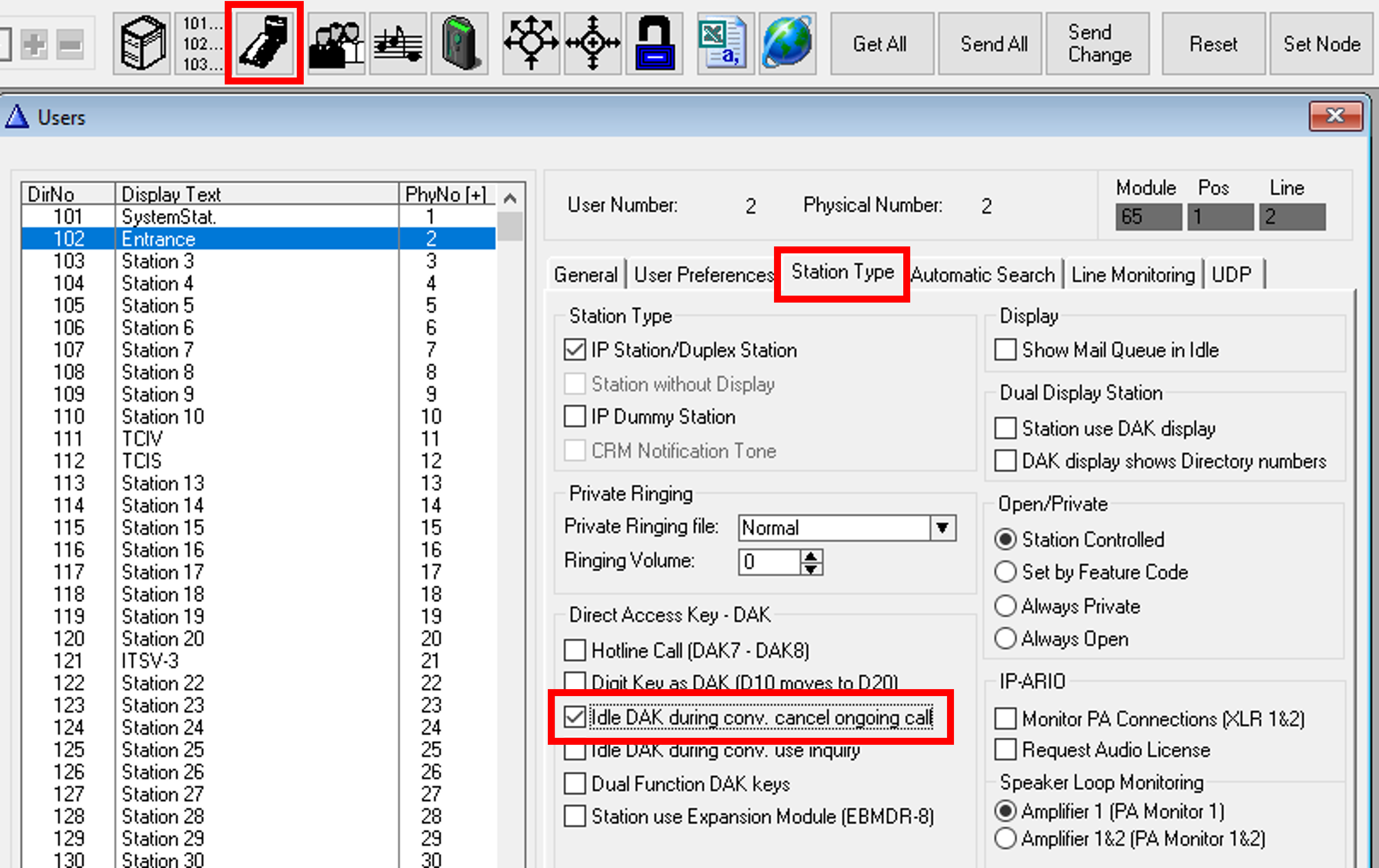Switch to the Line Monitoring tab
The image size is (1379, 868).
[x=1132, y=275]
